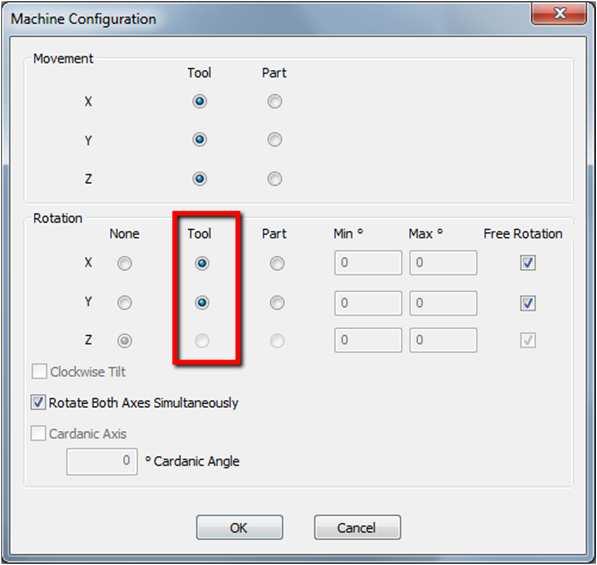Image resolution: width=597 pixels, height=565 pixels.
Task: Click the Z rotation Min field
Action: (368, 340)
